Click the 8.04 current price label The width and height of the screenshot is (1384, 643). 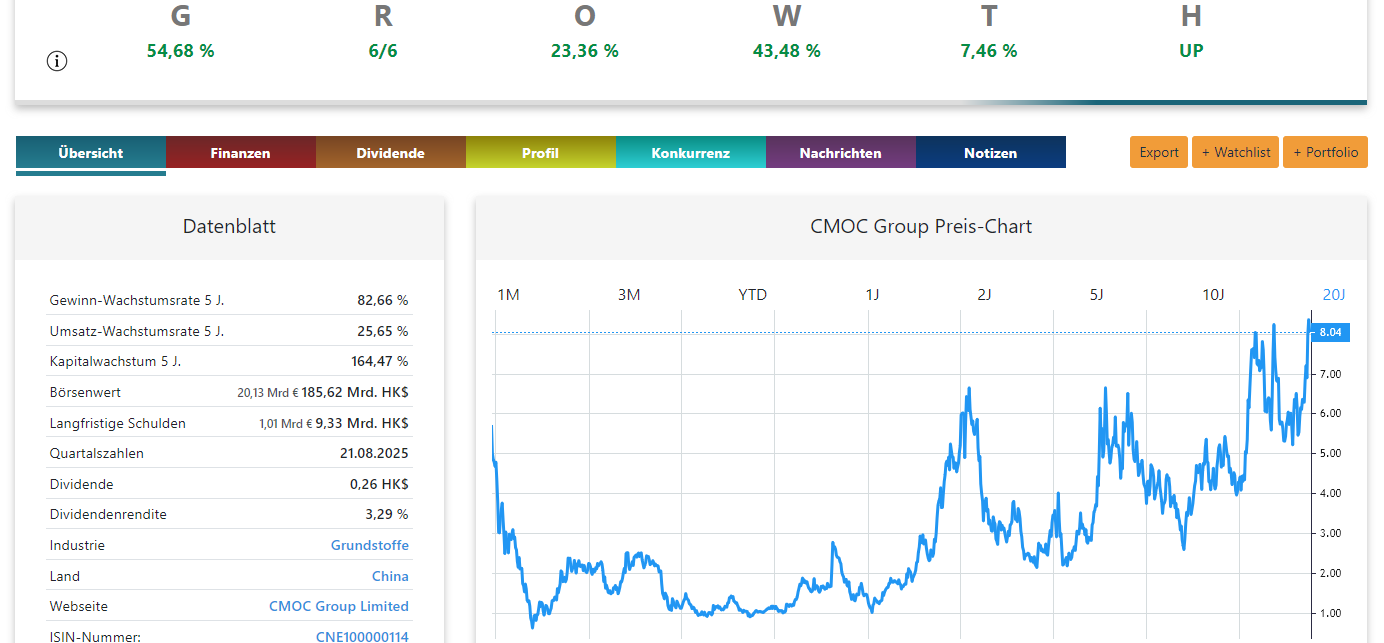(1329, 332)
